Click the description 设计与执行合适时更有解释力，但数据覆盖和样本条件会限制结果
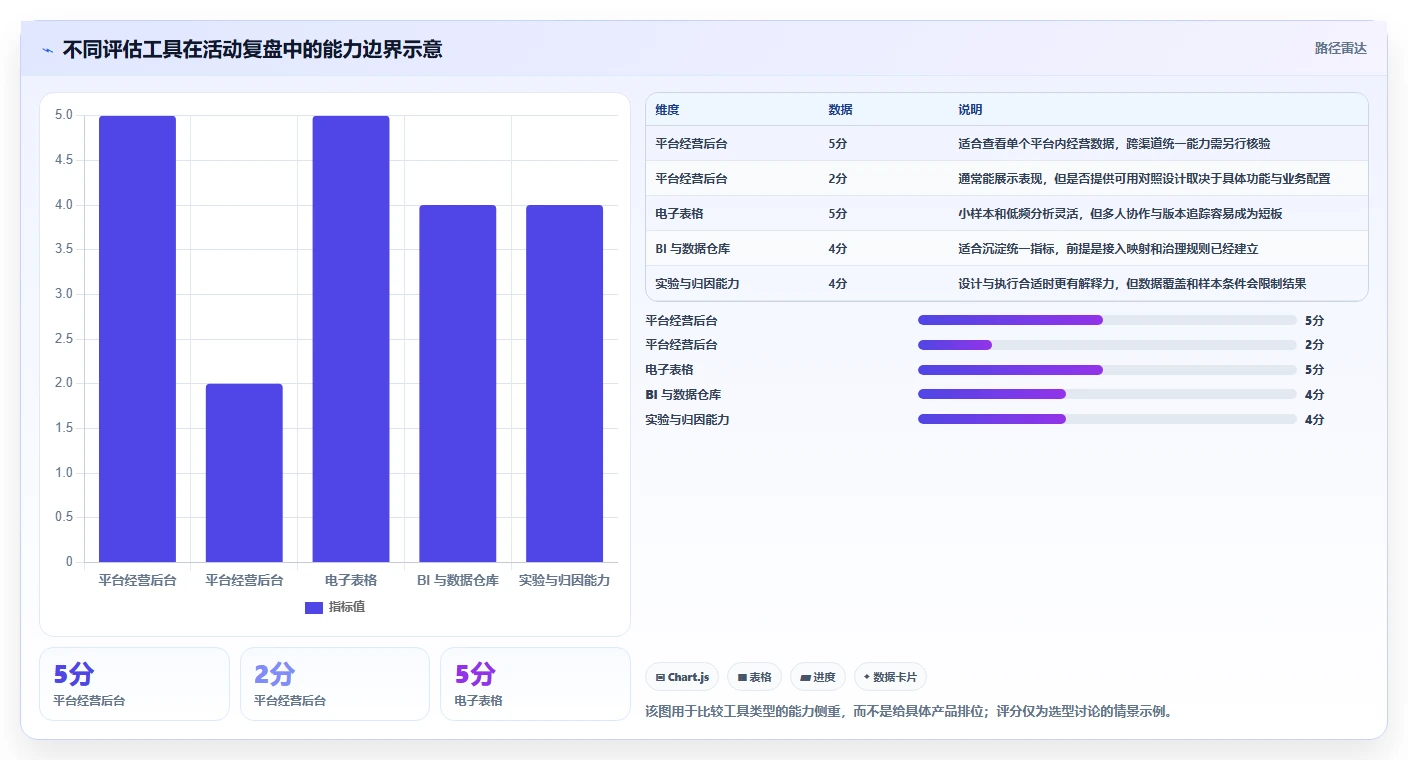This screenshot has height=760, width=1408. [1132, 284]
